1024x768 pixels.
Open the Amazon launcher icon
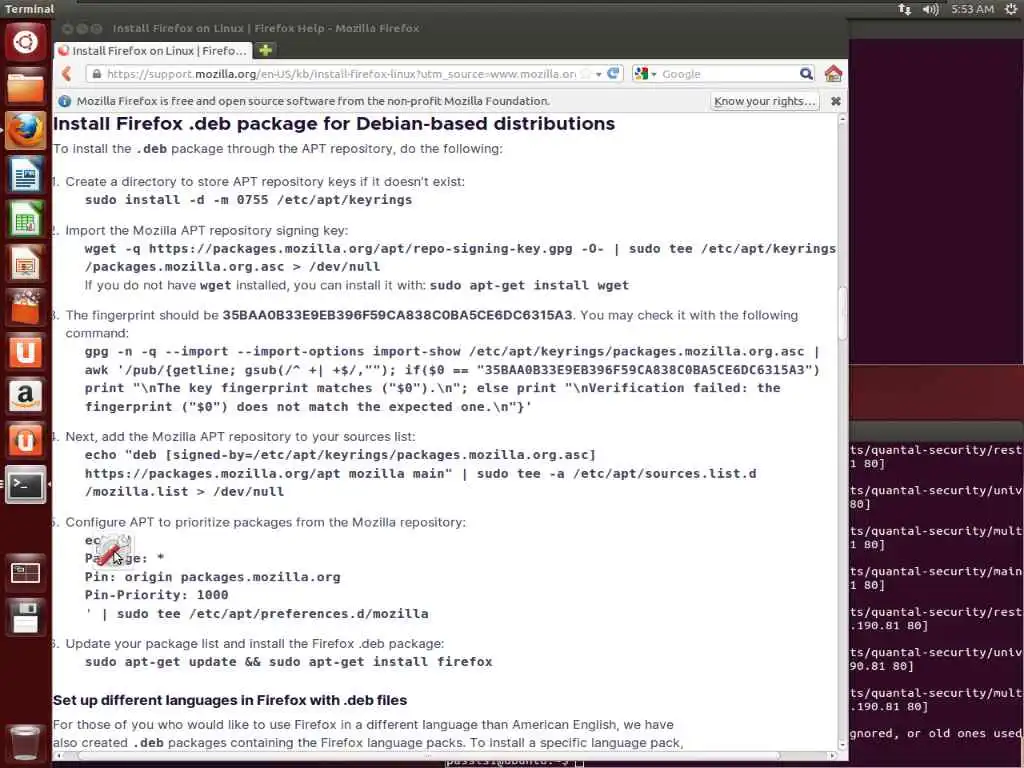pos(25,396)
